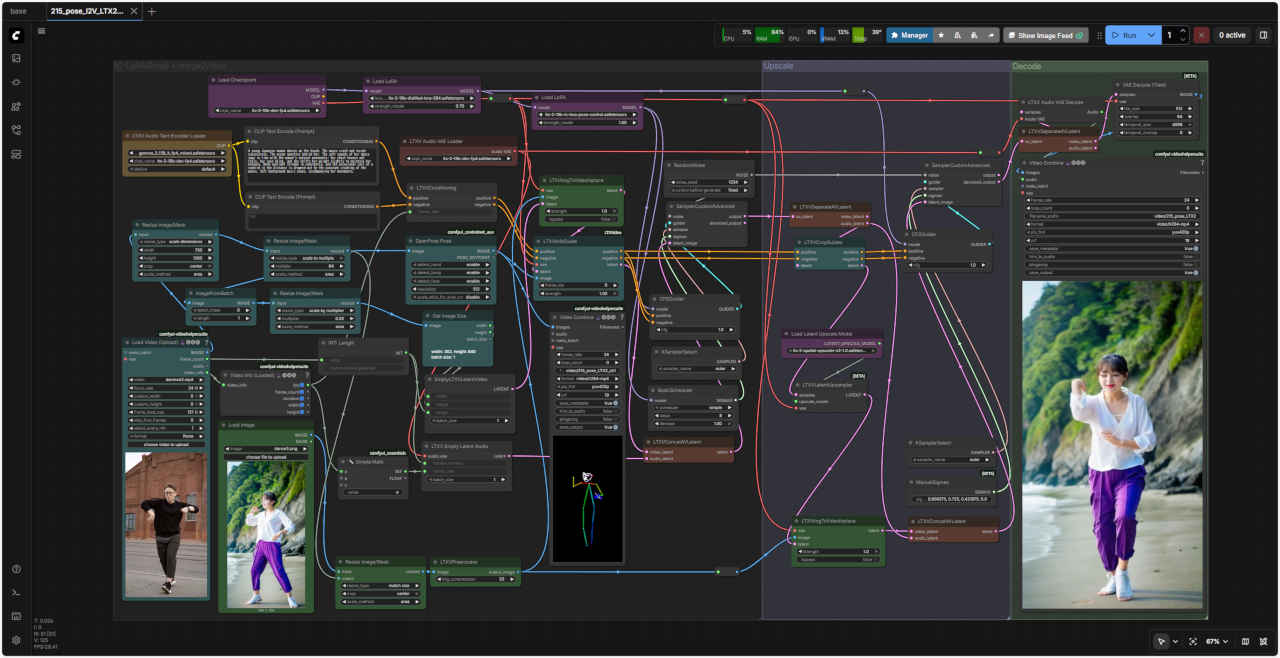1280x658 pixels.
Task: Toggle the minimap icon at bottom right
Action: 1245,641
